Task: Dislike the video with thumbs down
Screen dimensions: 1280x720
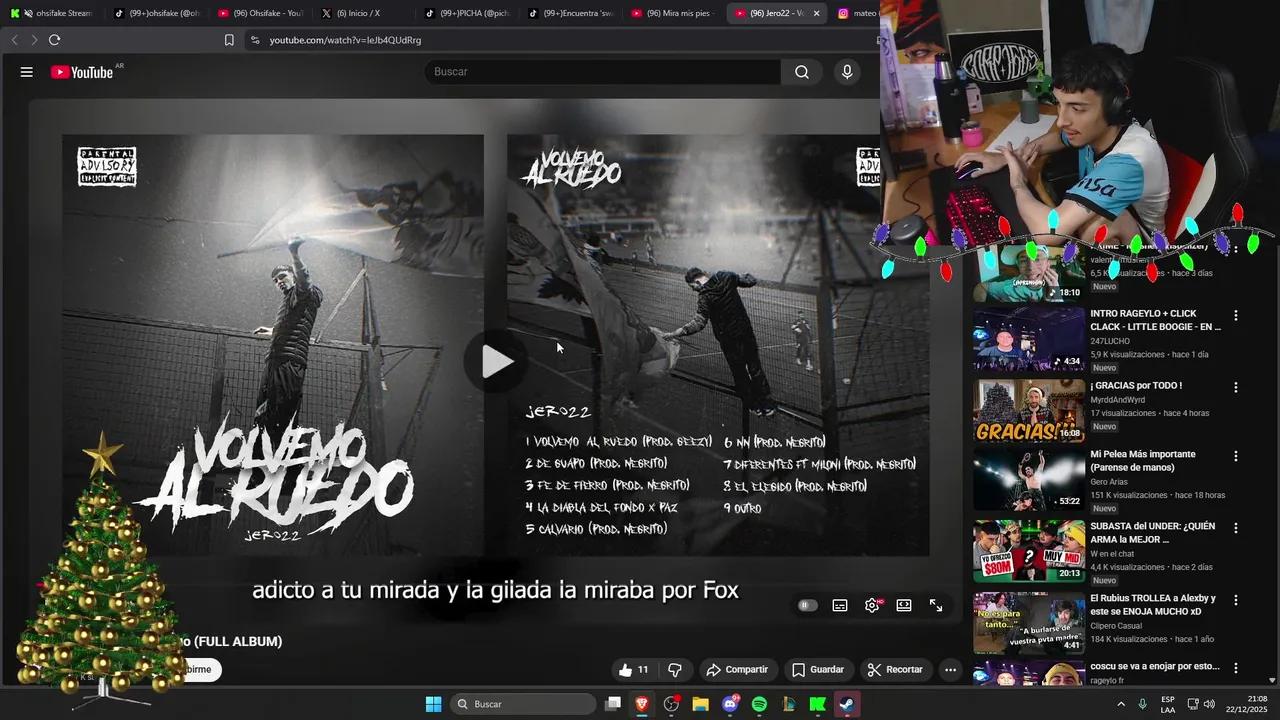Action: point(675,670)
